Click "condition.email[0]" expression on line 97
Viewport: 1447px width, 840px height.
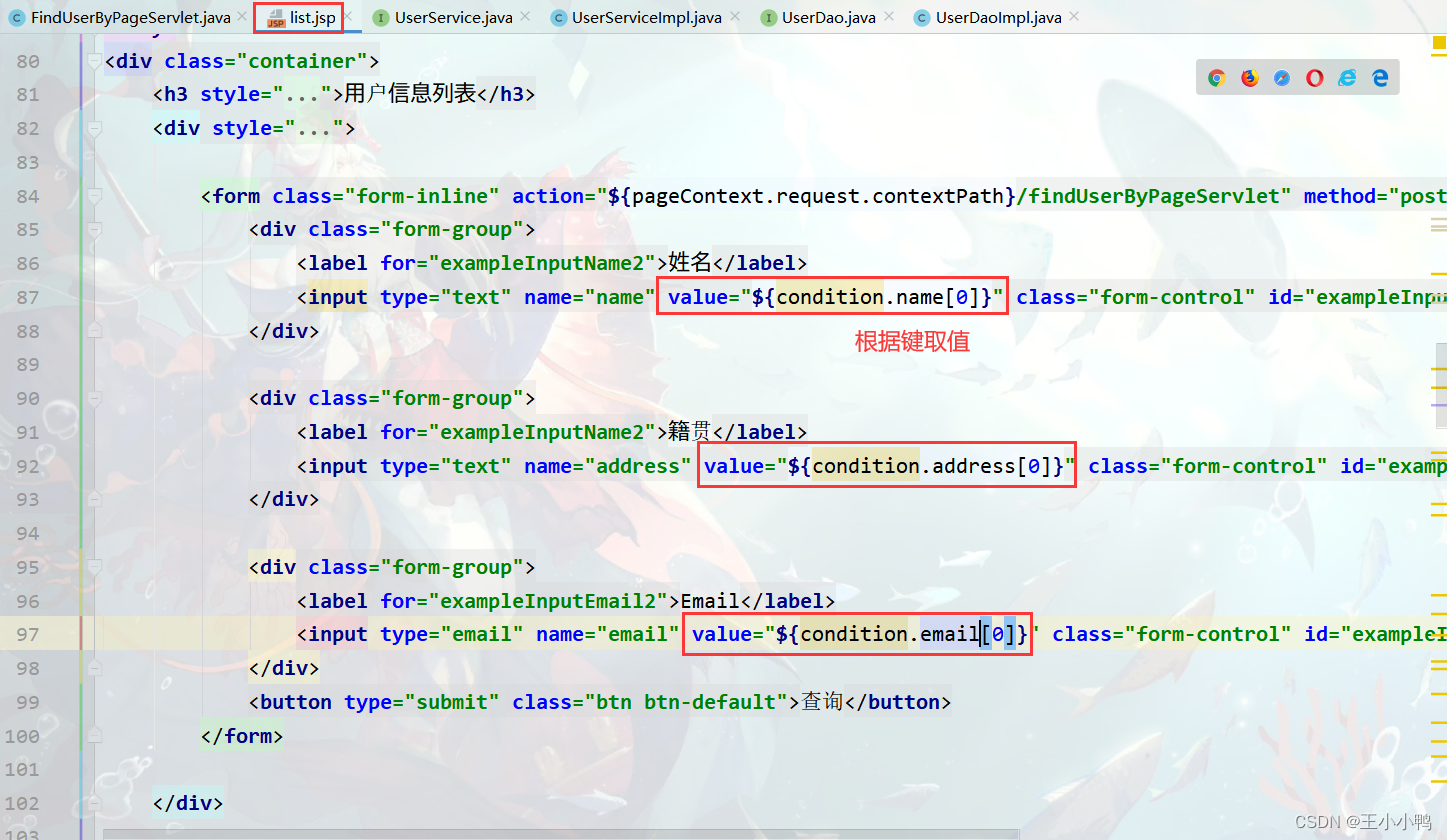(x=909, y=634)
